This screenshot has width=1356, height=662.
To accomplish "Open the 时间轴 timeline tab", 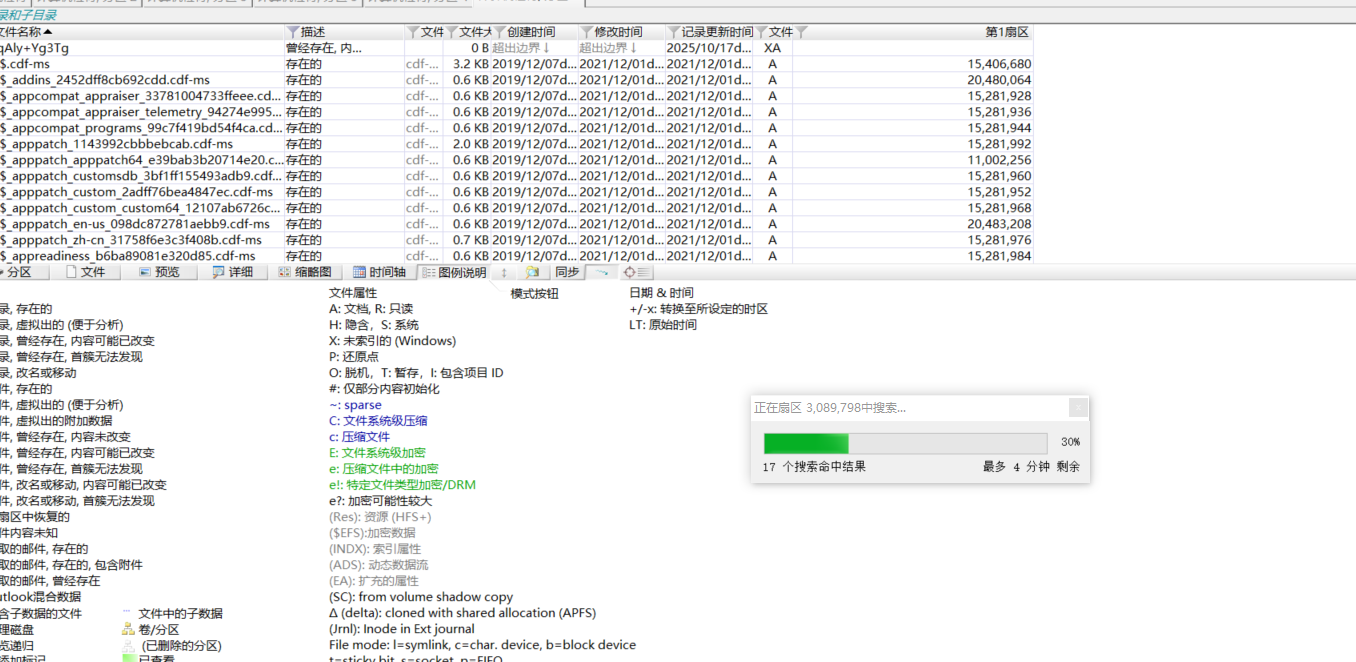I will pos(379,272).
